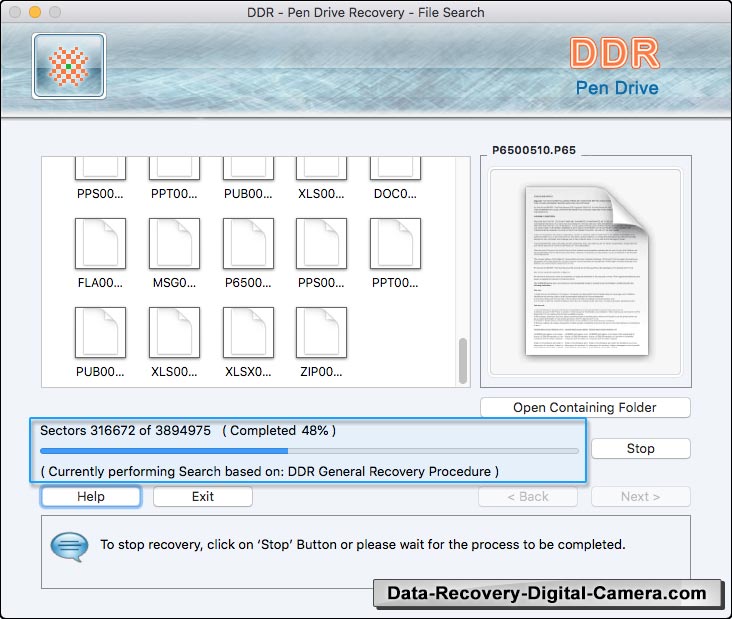Click the 'DDR General Recovery Procedure' status line
This screenshot has width=732, height=619.
(x=270, y=471)
